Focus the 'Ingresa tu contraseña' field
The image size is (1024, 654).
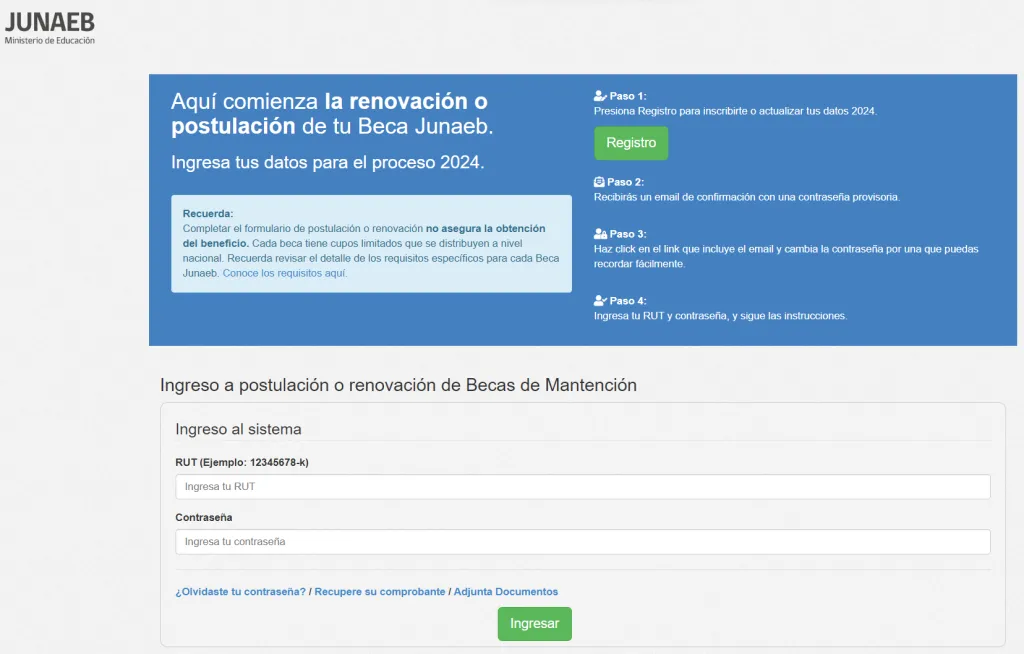(x=582, y=542)
